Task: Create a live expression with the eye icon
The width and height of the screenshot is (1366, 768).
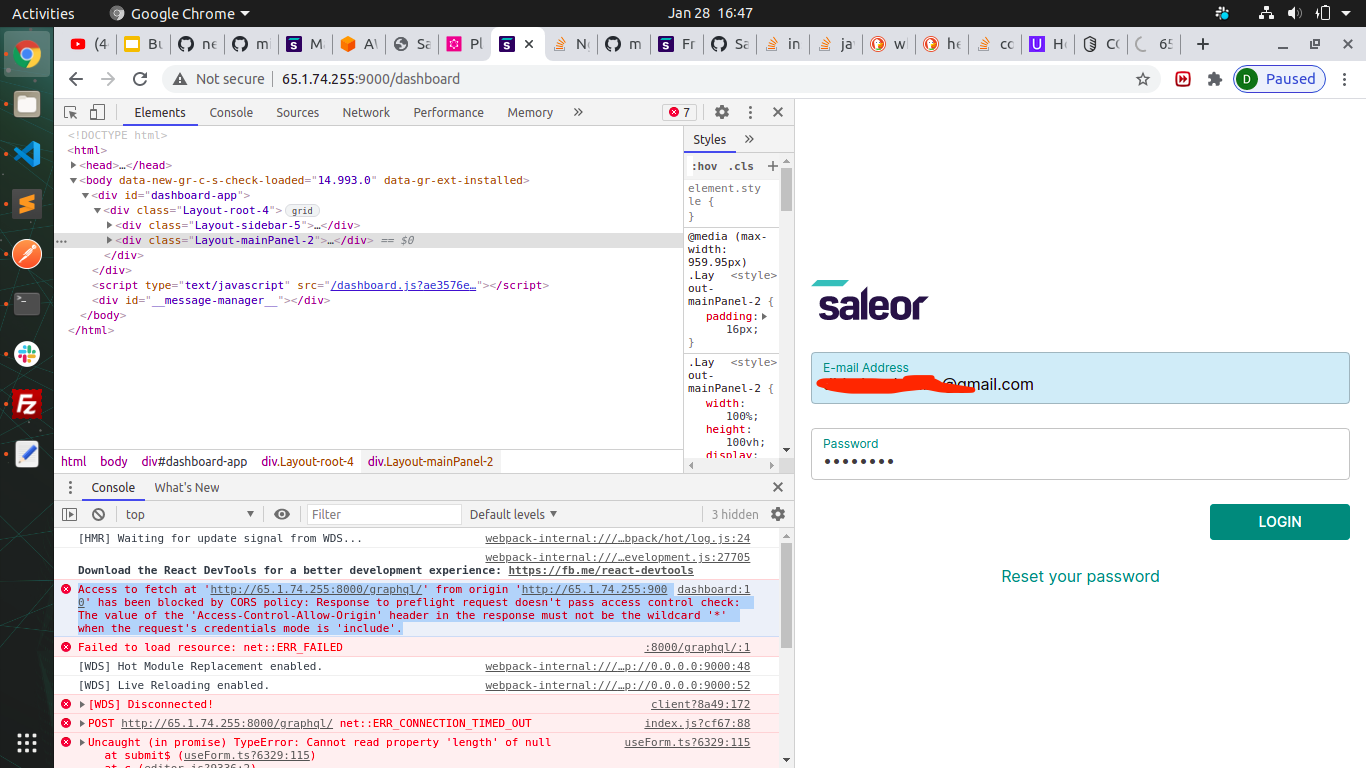Action: [282, 514]
